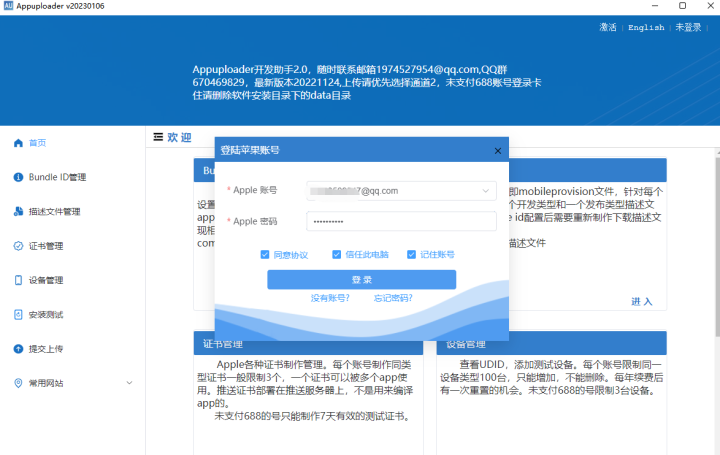Click the 登陆苹果账号 dialog title
The height and width of the screenshot is (455, 720).
[x=250, y=150]
